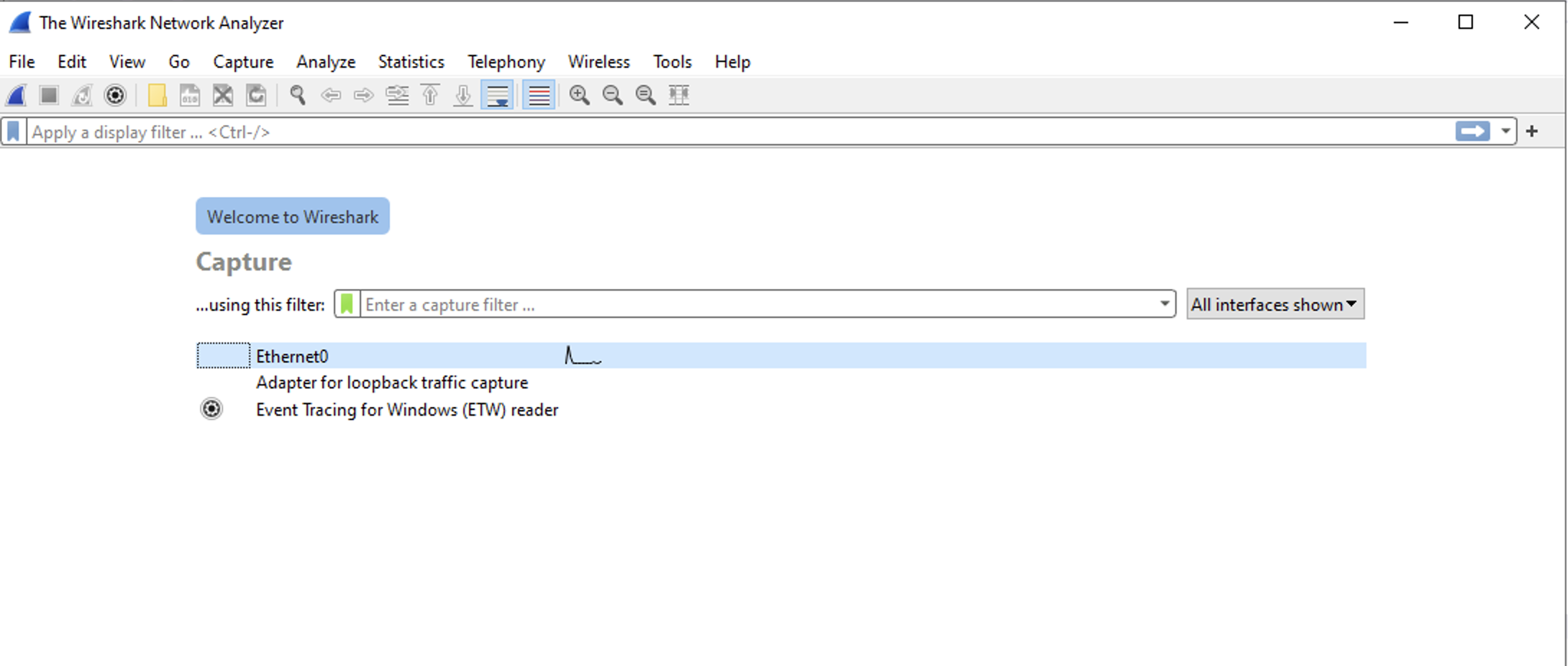Open the Go menu
The height and width of the screenshot is (666, 1568).
[x=179, y=62]
